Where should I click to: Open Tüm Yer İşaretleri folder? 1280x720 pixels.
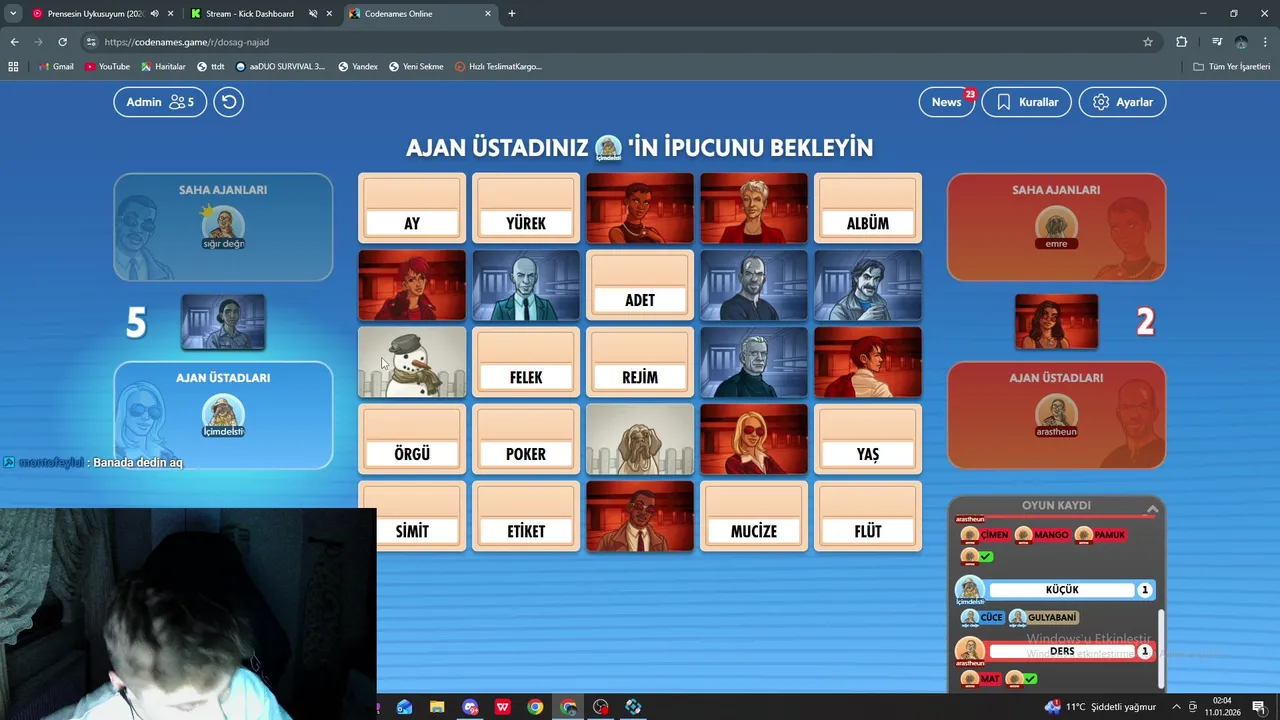pos(1232,67)
